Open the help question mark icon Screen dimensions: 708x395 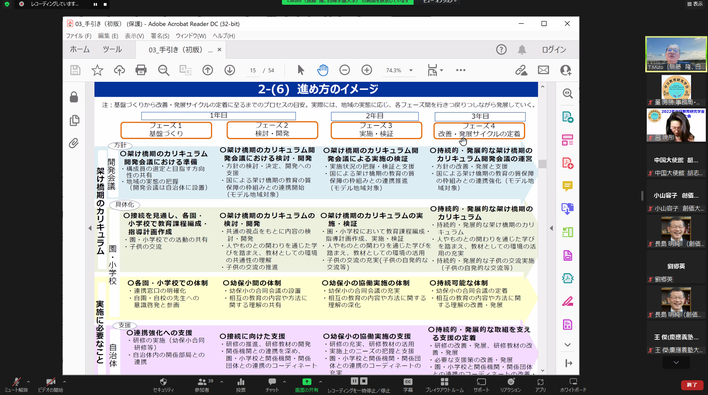coord(501,50)
